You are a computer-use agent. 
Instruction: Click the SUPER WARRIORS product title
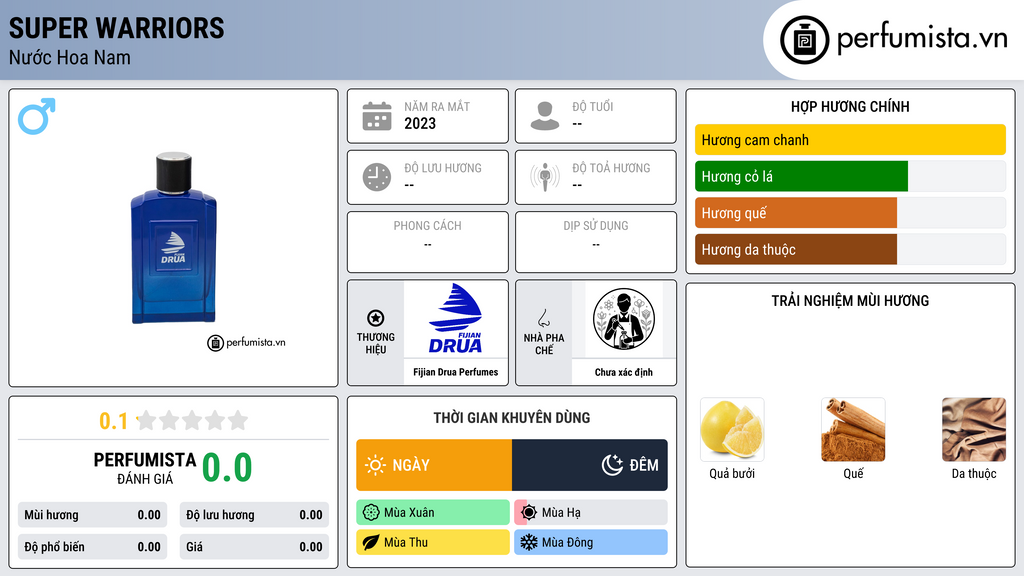[x=116, y=29]
